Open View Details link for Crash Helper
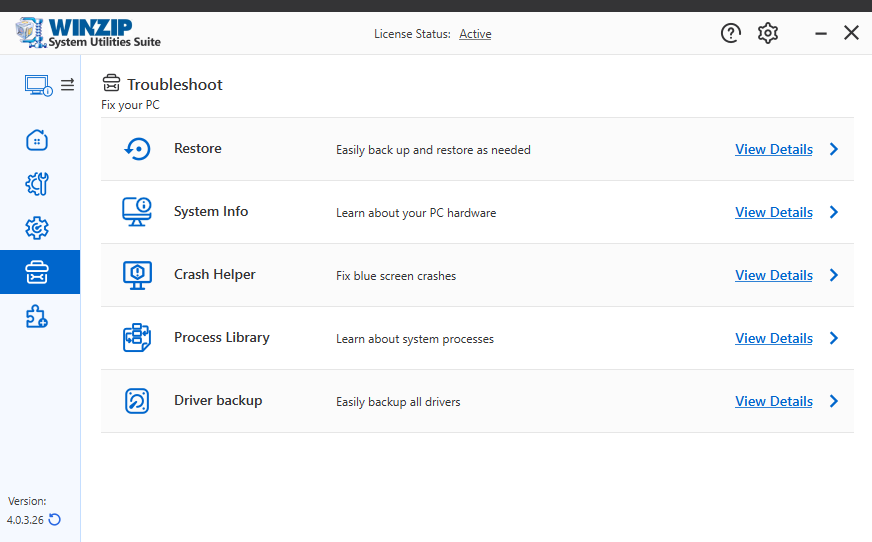Screen dimensions: 872x542 click(x=774, y=275)
